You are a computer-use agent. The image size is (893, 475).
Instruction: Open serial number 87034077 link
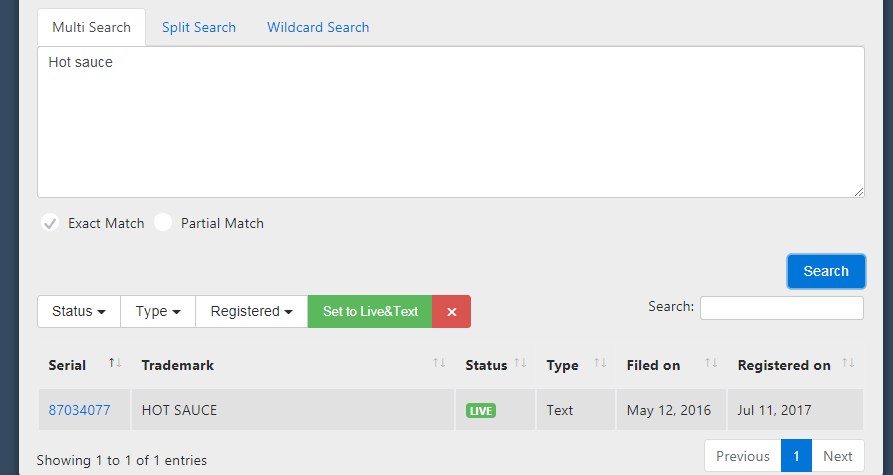pos(79,410)
